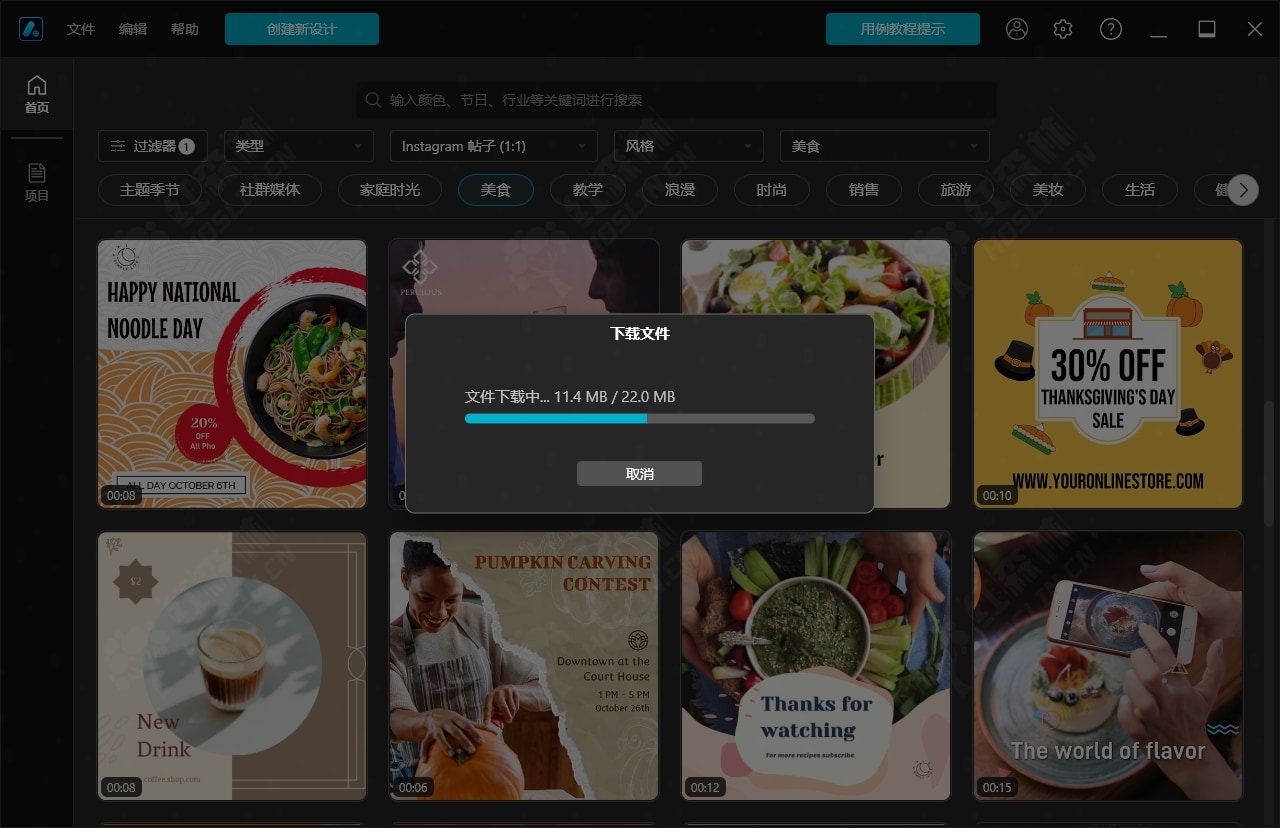Select the 时尚 category tag

click(772, 189)
